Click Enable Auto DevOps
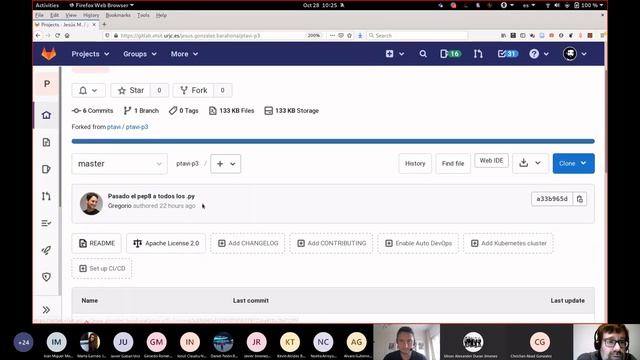 (x=418, y=243)
